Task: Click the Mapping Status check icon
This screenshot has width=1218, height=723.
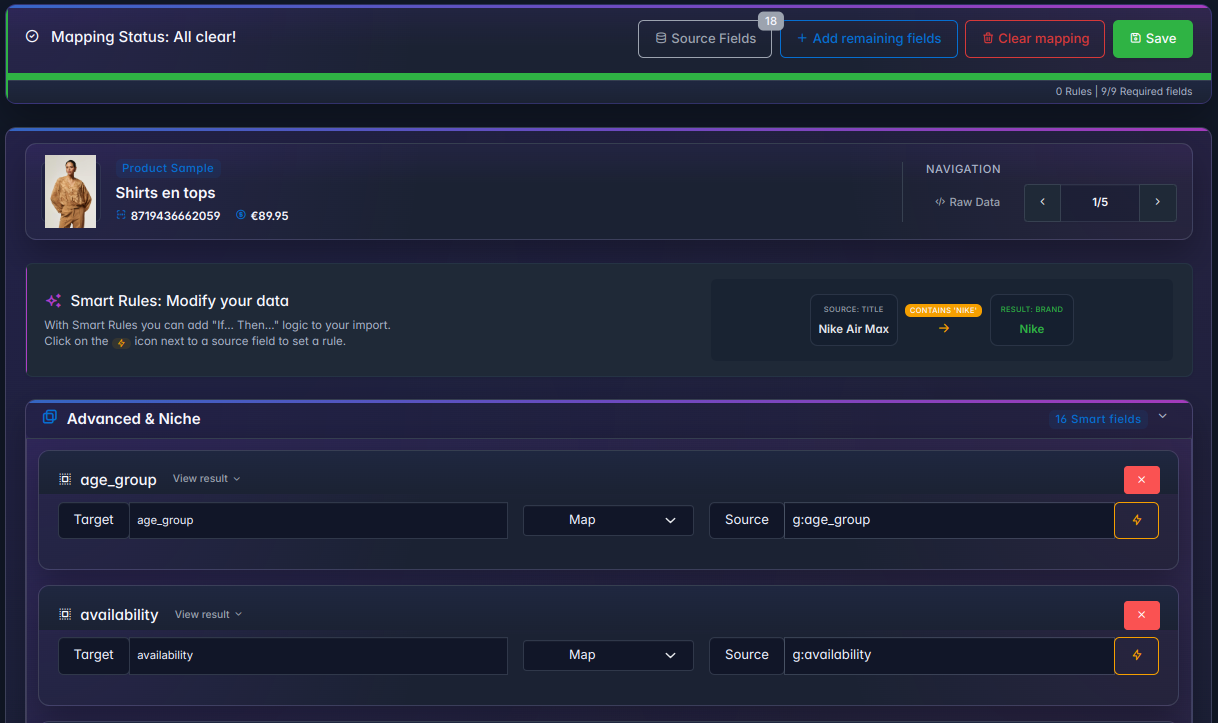Action: click(x=32, y=36)
